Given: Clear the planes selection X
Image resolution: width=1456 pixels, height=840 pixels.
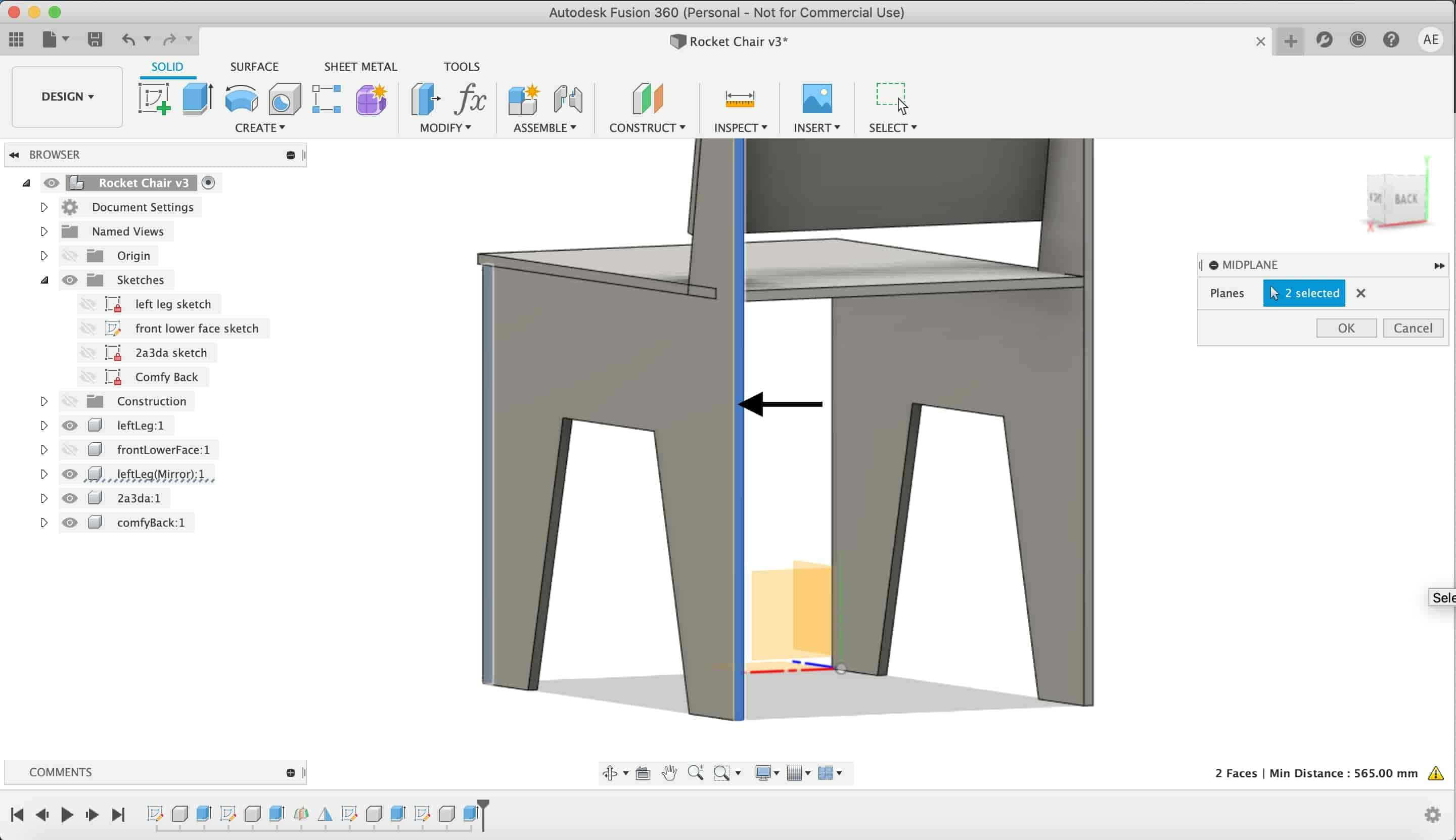Looking at the screenshot, I should (x=1361, y=293).
